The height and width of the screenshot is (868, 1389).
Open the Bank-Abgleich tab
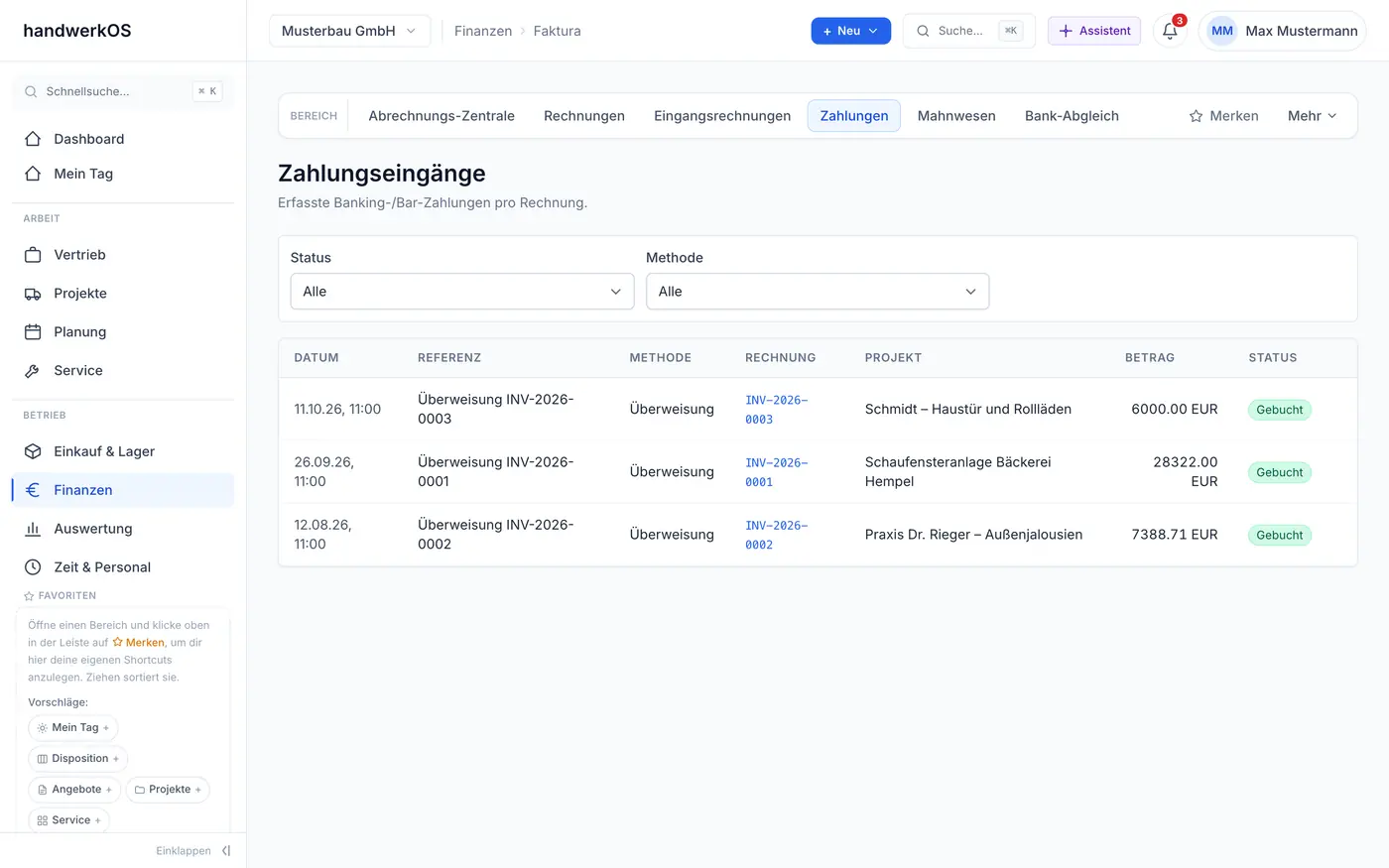pyautogui.click(x=1072, y=116)
